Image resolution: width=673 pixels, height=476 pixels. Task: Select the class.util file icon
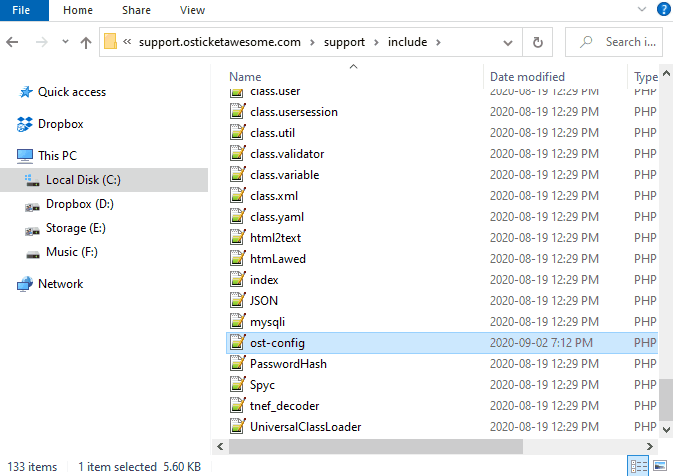(237, 133)
